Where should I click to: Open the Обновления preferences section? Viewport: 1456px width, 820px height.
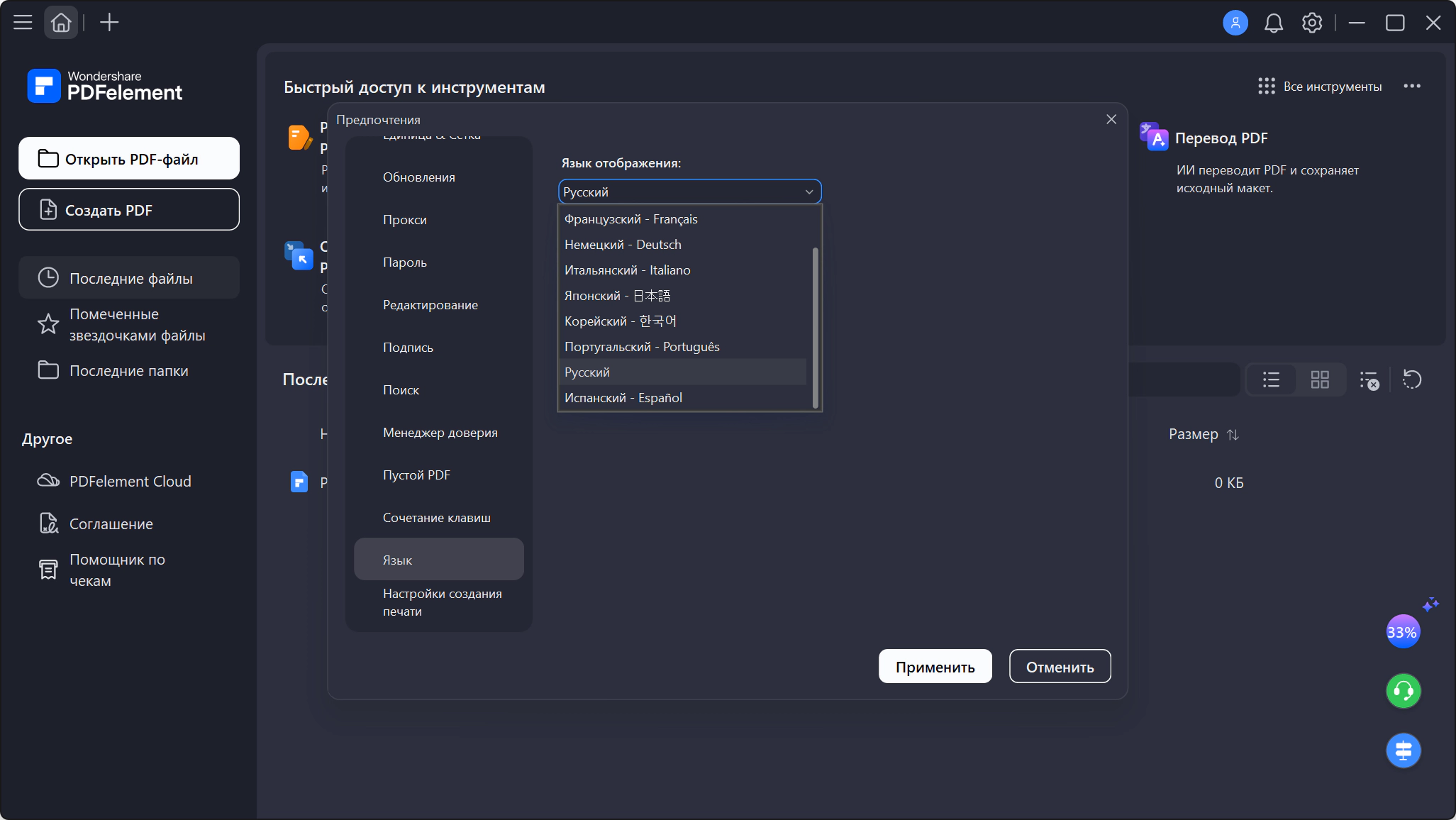439,177
